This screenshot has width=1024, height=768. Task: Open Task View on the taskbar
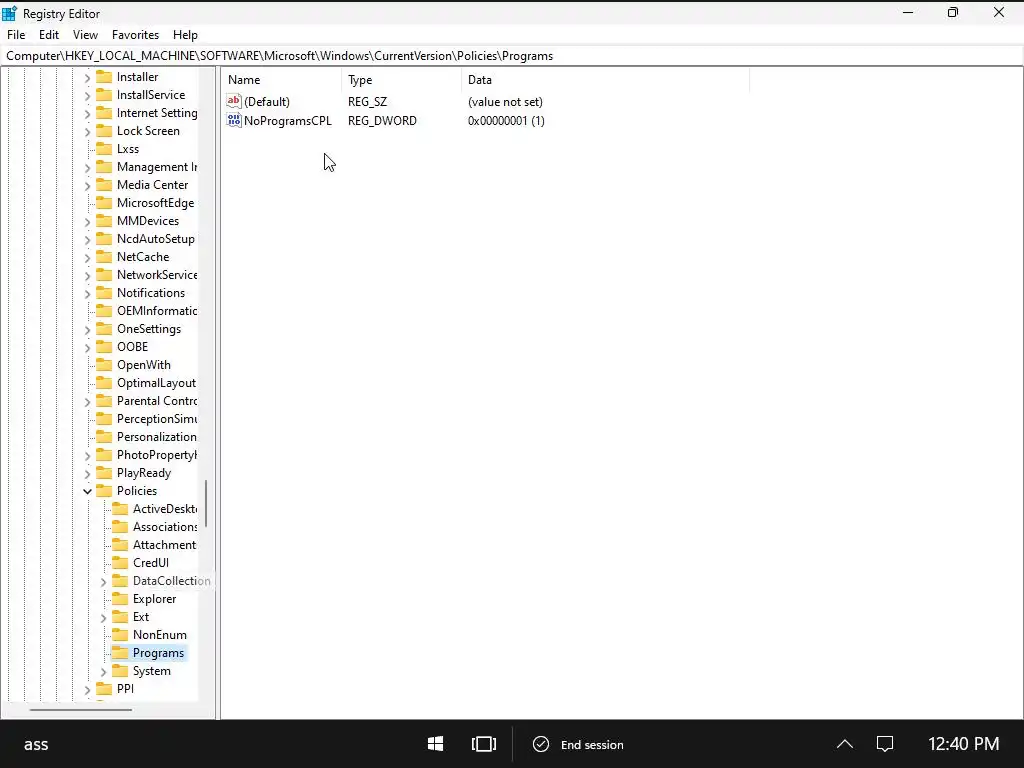point(484,744)
